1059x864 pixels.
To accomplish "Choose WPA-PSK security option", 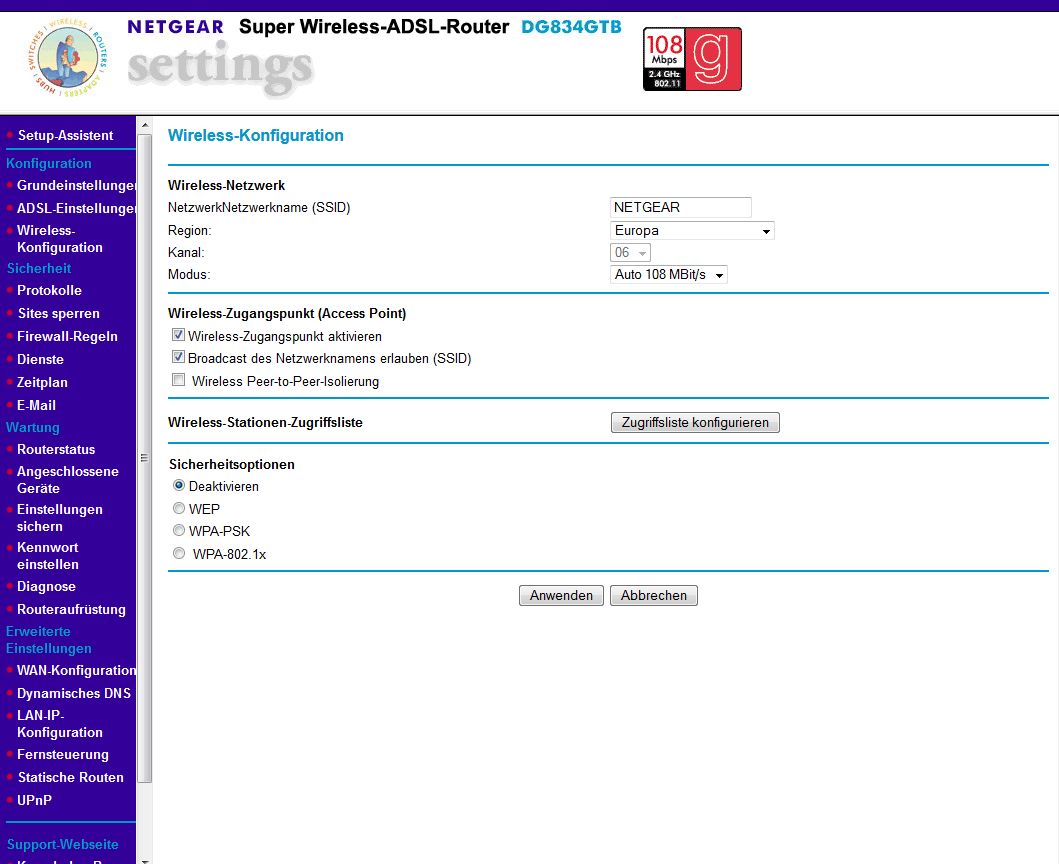I will (x=179, y=530).
